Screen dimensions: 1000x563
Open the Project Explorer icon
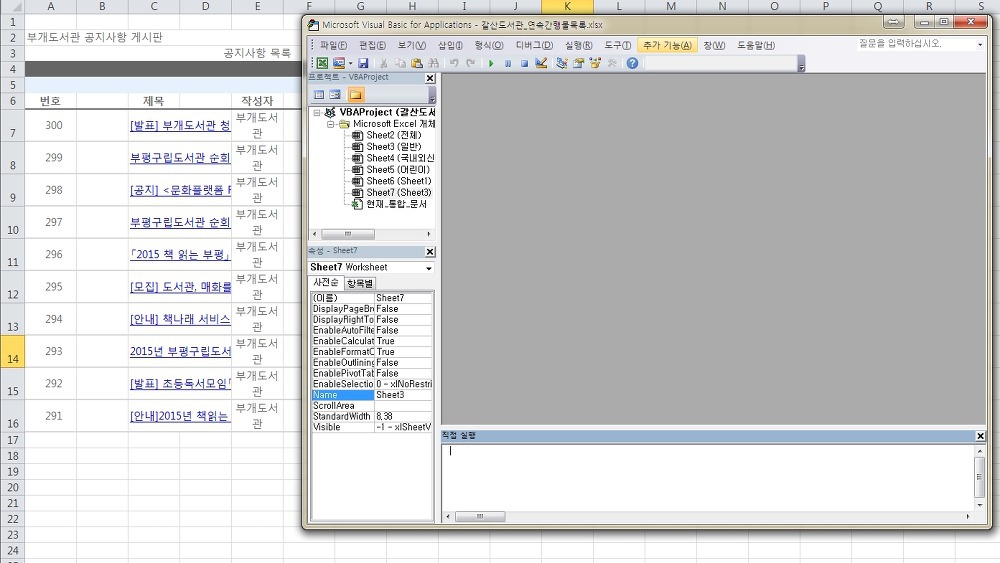tap(562, 63)
